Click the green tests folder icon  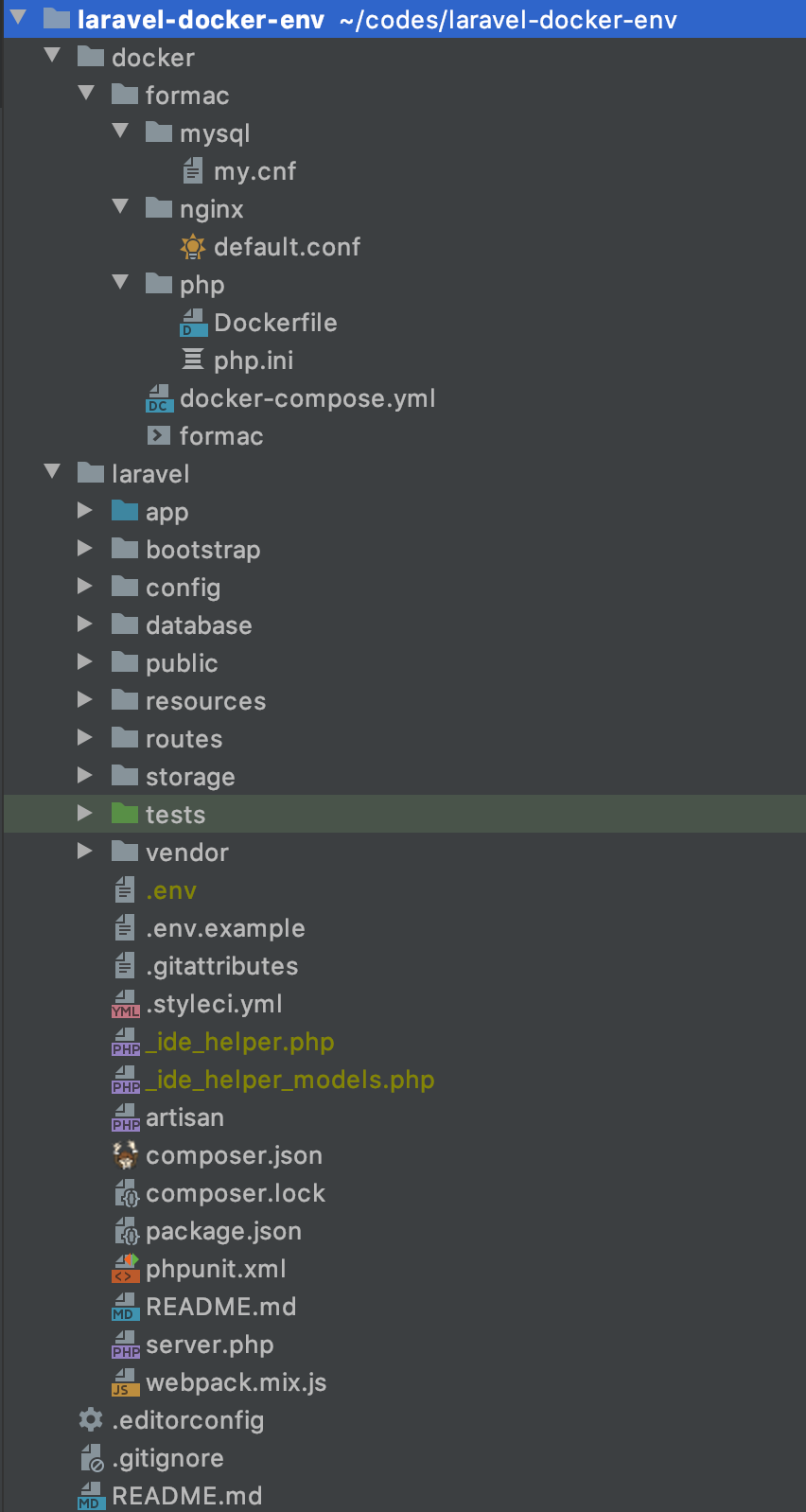click(125, 814)
